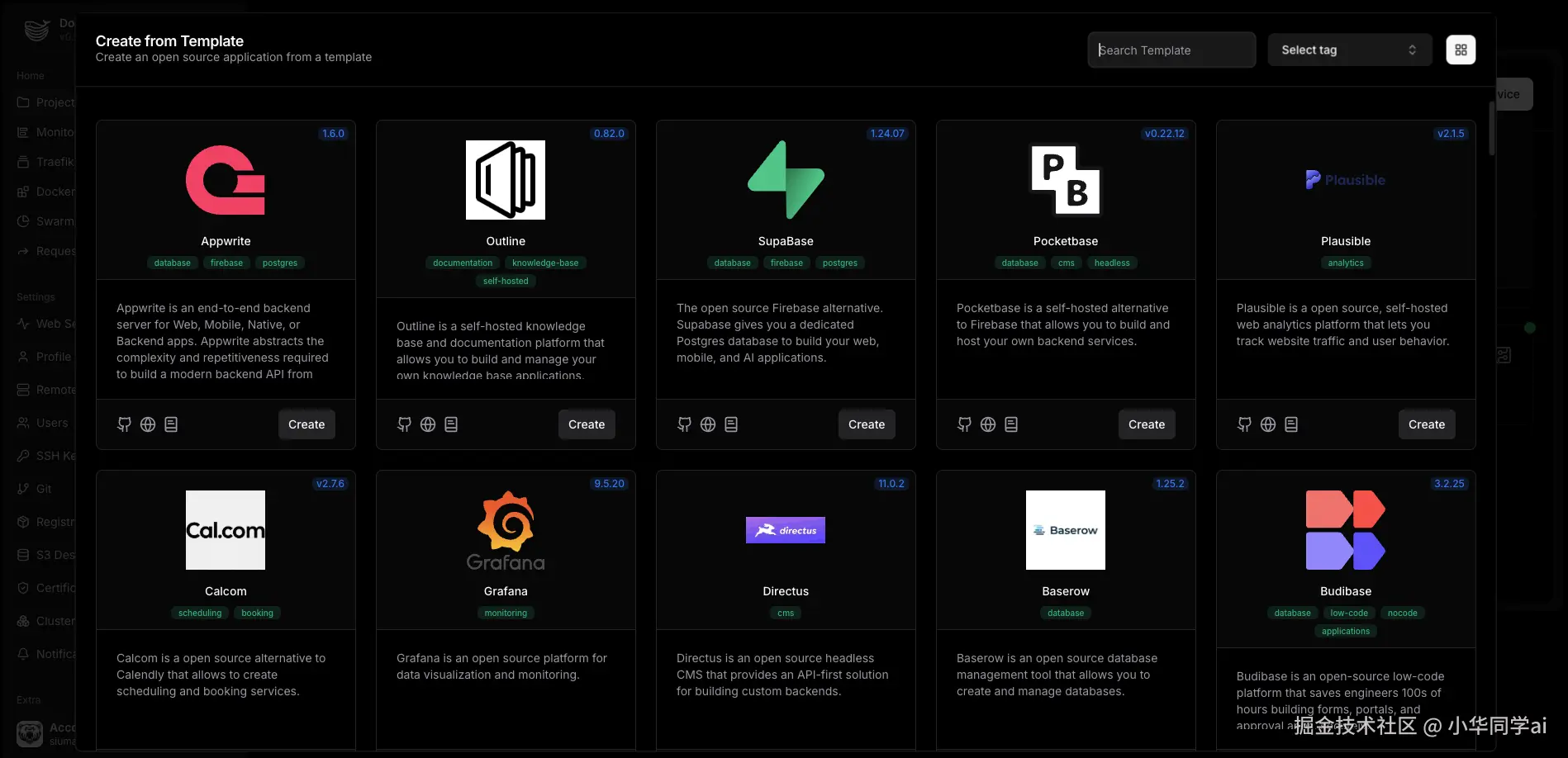1568x758 pixels.
Task: Click the Profile user icon in the background sidebar
Action: 23,357
